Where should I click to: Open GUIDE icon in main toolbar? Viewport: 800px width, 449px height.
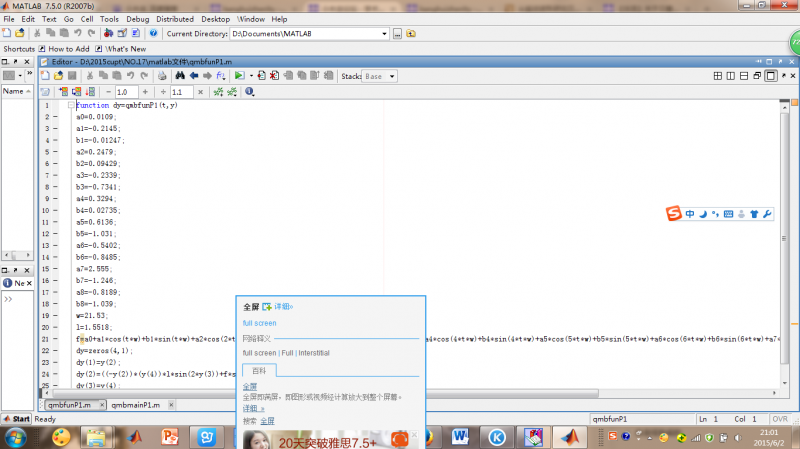(122, 33)
